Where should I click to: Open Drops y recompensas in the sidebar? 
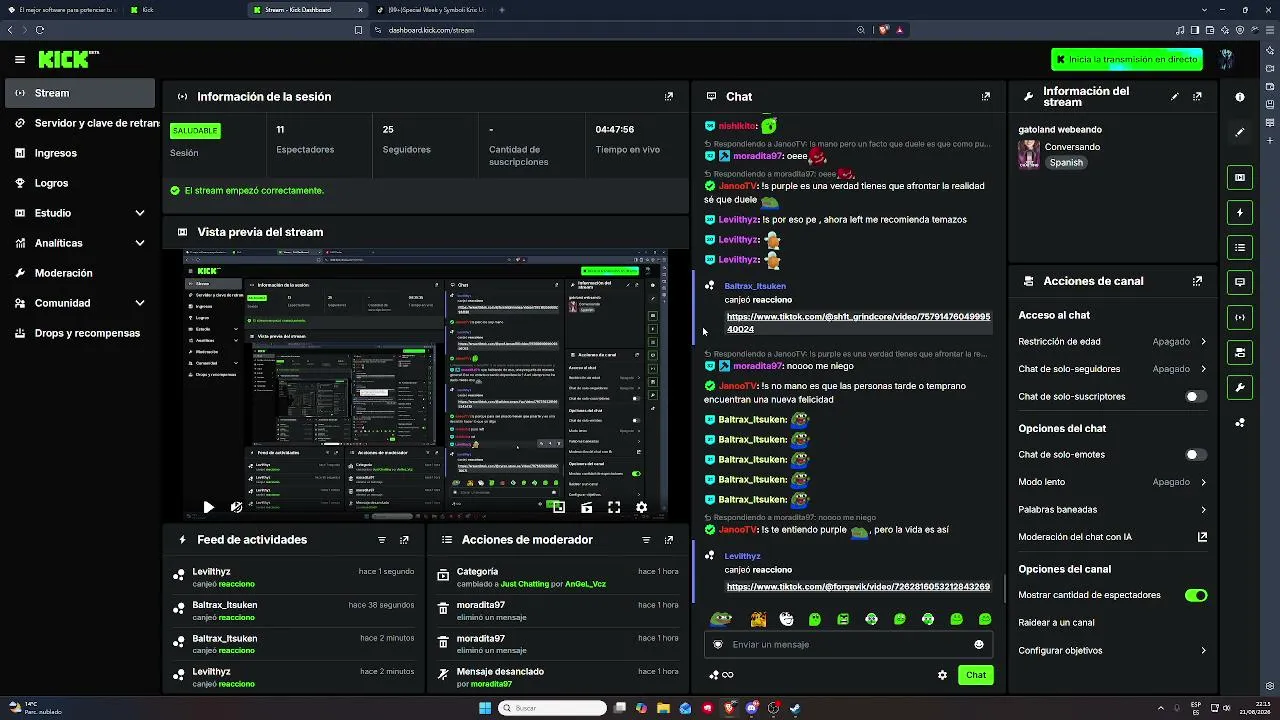(80, 333)
